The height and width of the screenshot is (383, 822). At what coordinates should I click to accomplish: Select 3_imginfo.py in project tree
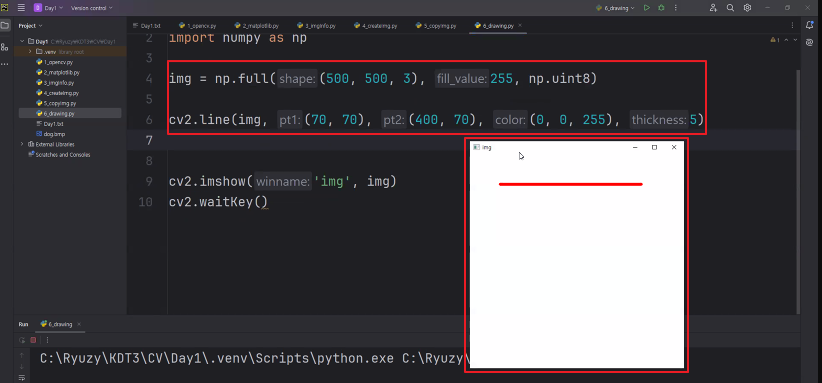[x=55, y=83]
